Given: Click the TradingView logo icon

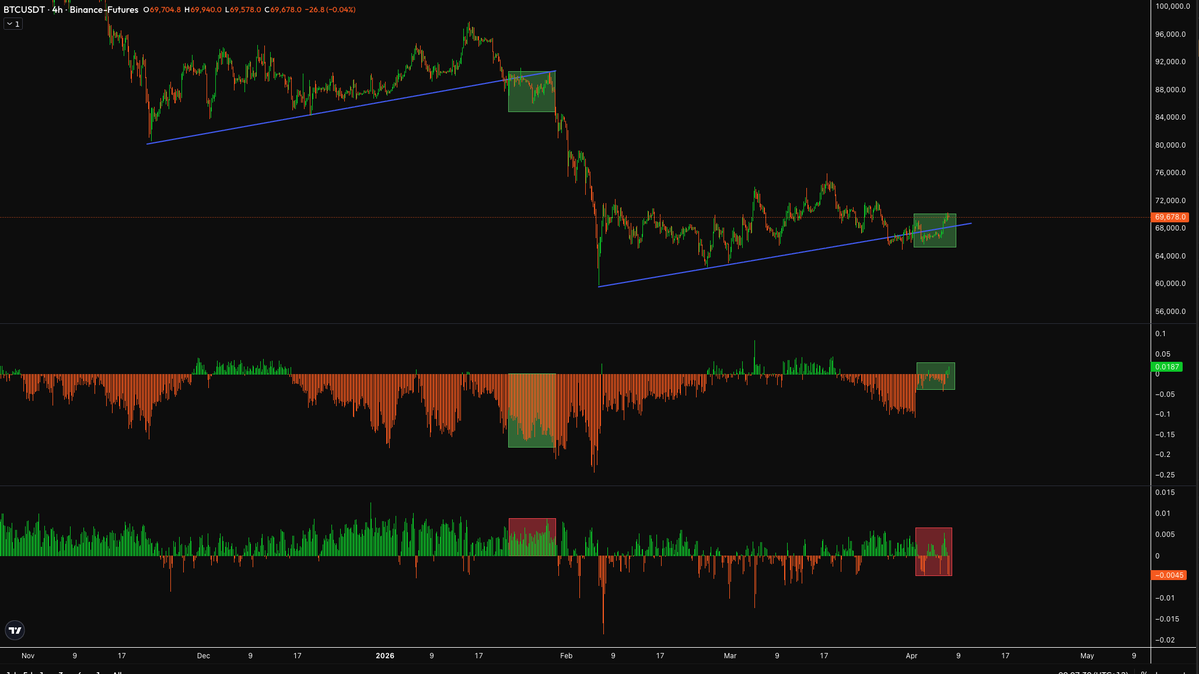Looking at the screenshot, I should (15, 630).
